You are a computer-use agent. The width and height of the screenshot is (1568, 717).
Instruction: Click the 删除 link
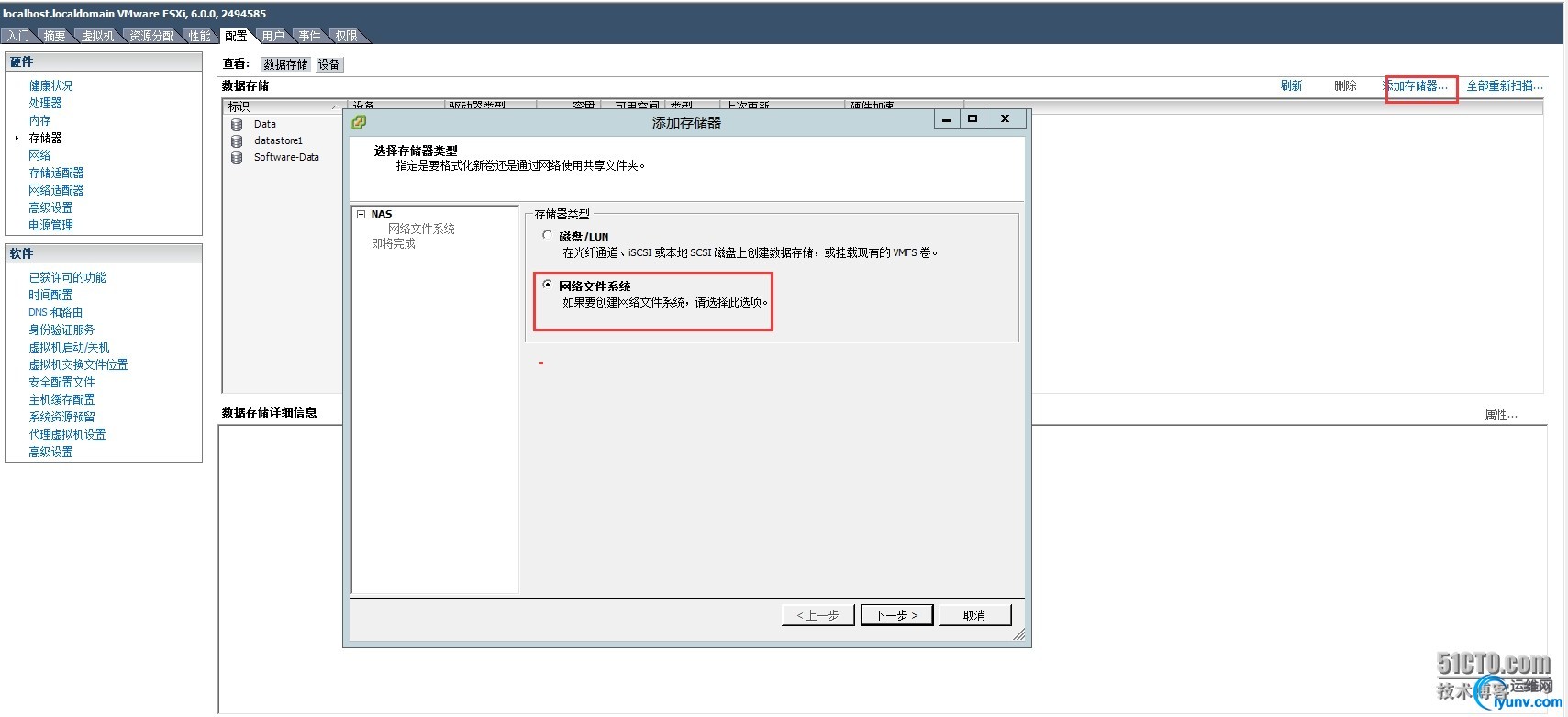(x=1345, y=85)
